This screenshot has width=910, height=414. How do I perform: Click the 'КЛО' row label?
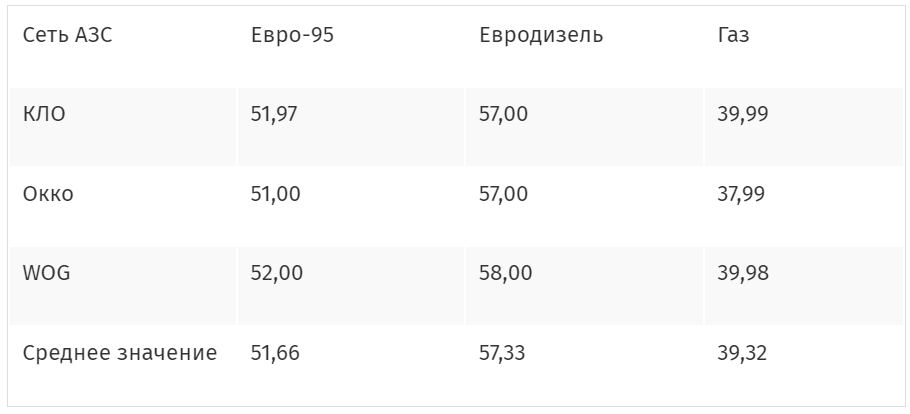point(44,114)
